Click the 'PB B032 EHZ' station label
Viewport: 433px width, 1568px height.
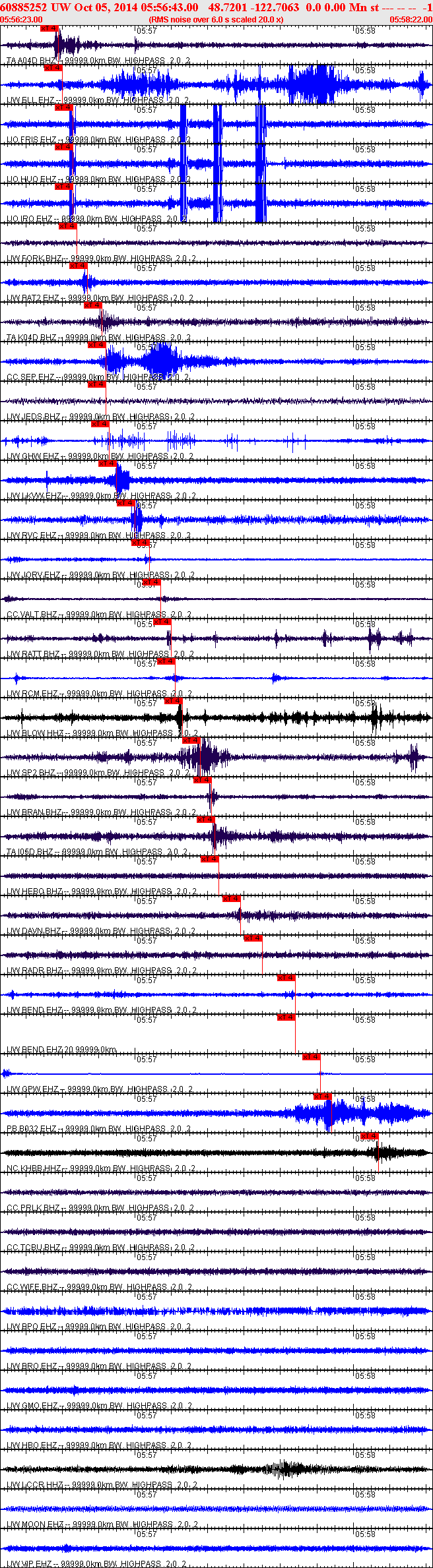point(32,1129)
